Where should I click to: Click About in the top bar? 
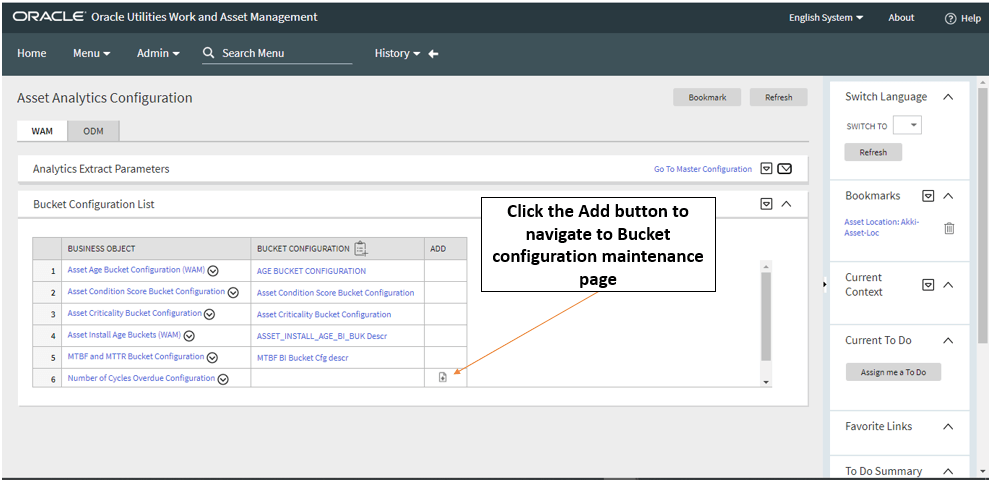click(x=901, y=18)
